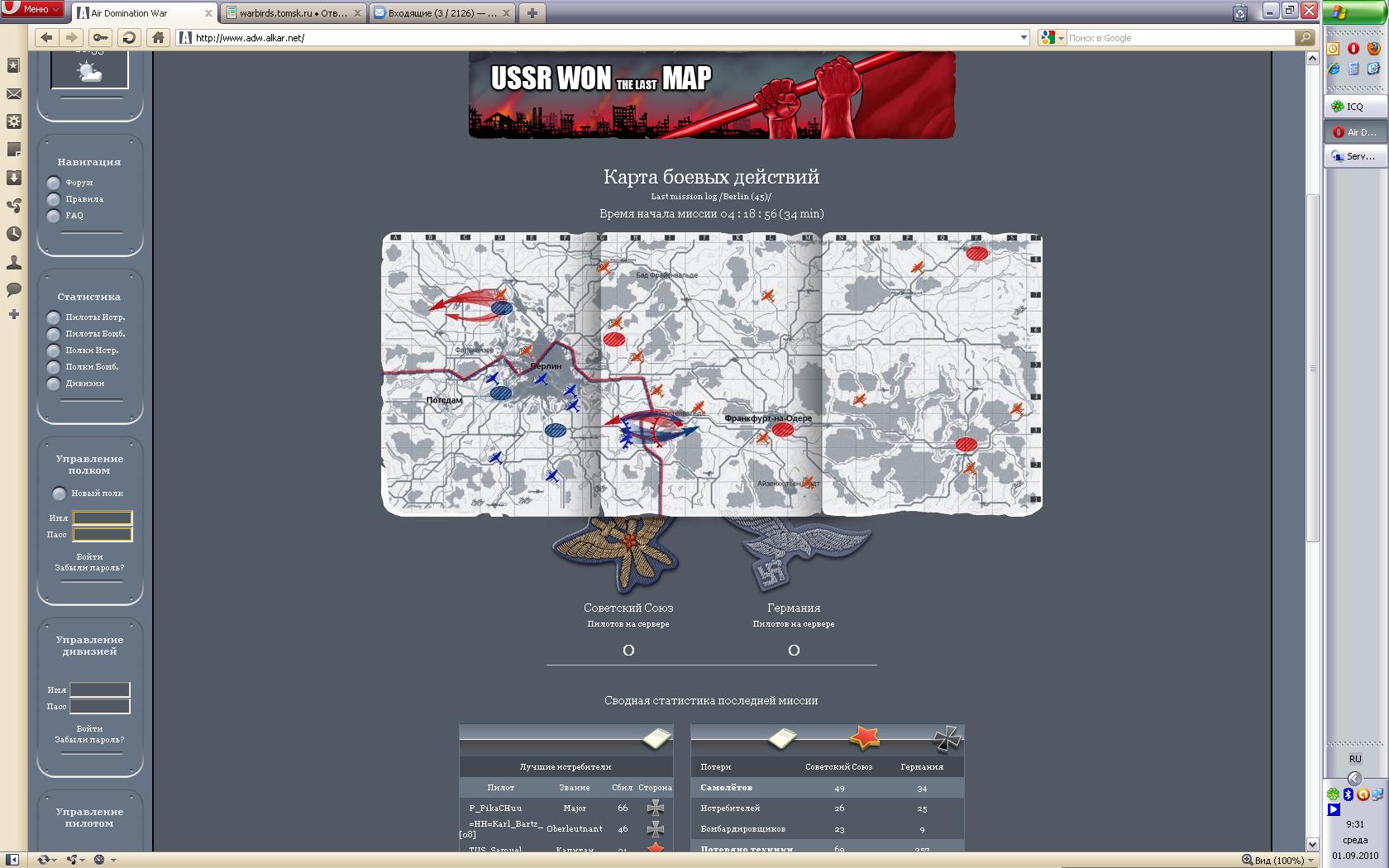The image size is (1389, 868).
Task: Select the Форум navigation radio button
Action: [x=54, y=183]
